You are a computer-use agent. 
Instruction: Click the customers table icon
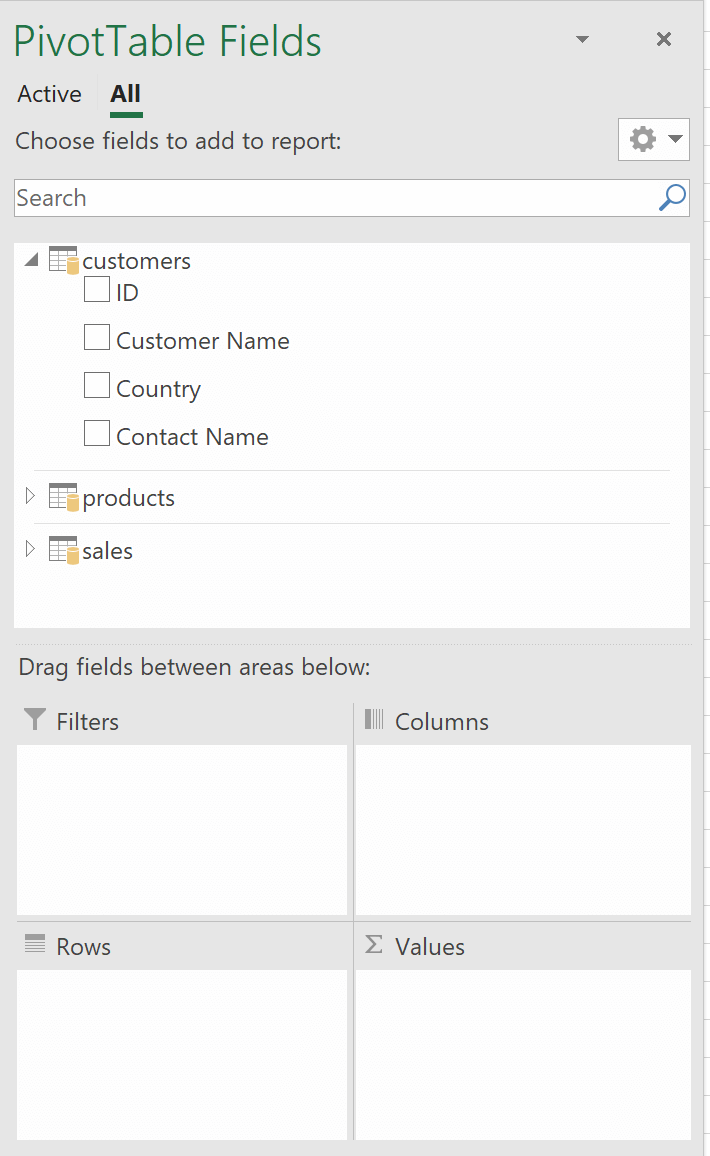[x=65, y=260]
